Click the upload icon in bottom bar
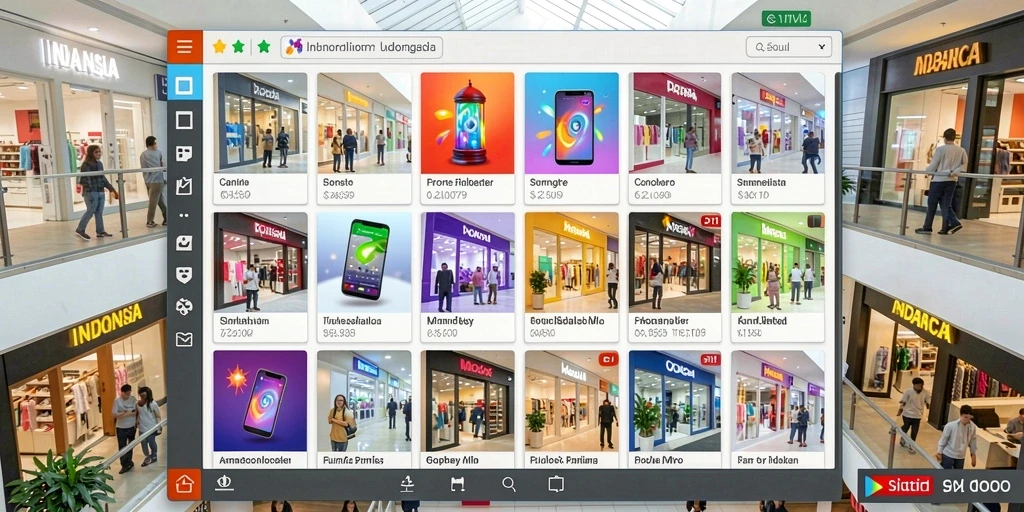The width and height of the screenshot is (1024, 512). (407, 484)
